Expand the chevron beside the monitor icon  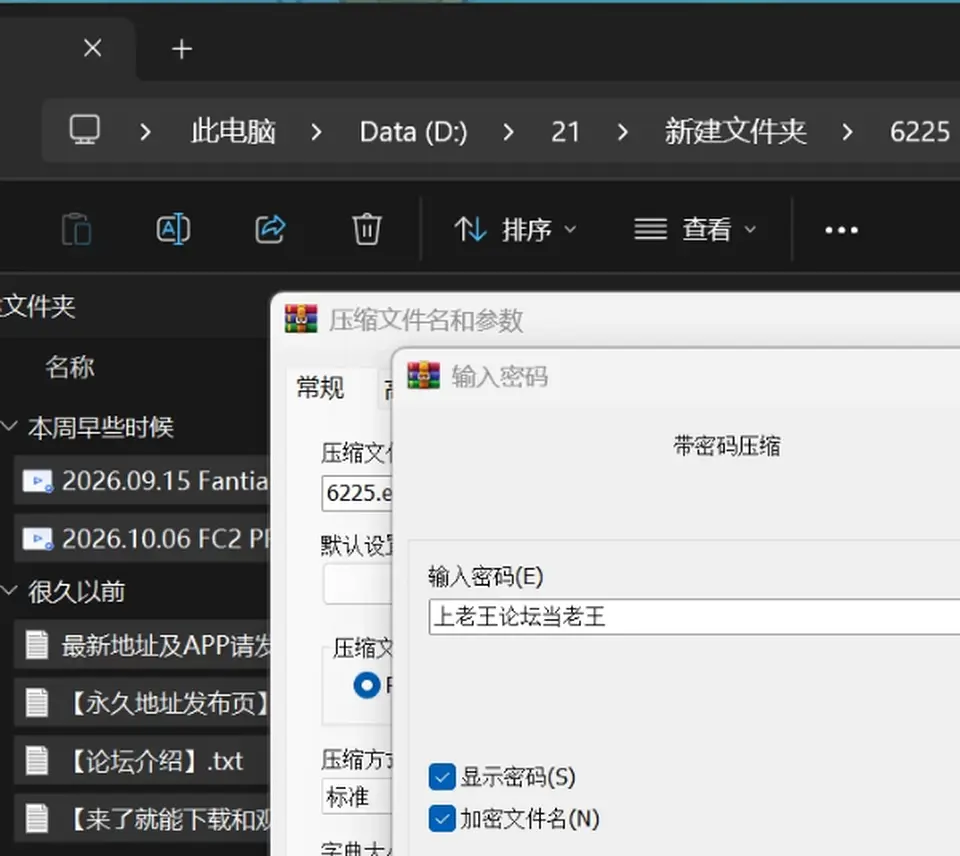145,132
